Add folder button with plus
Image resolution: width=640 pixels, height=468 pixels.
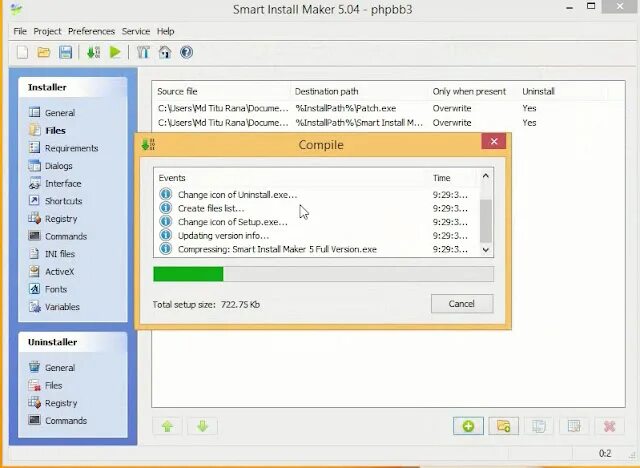tap(504, 426)
